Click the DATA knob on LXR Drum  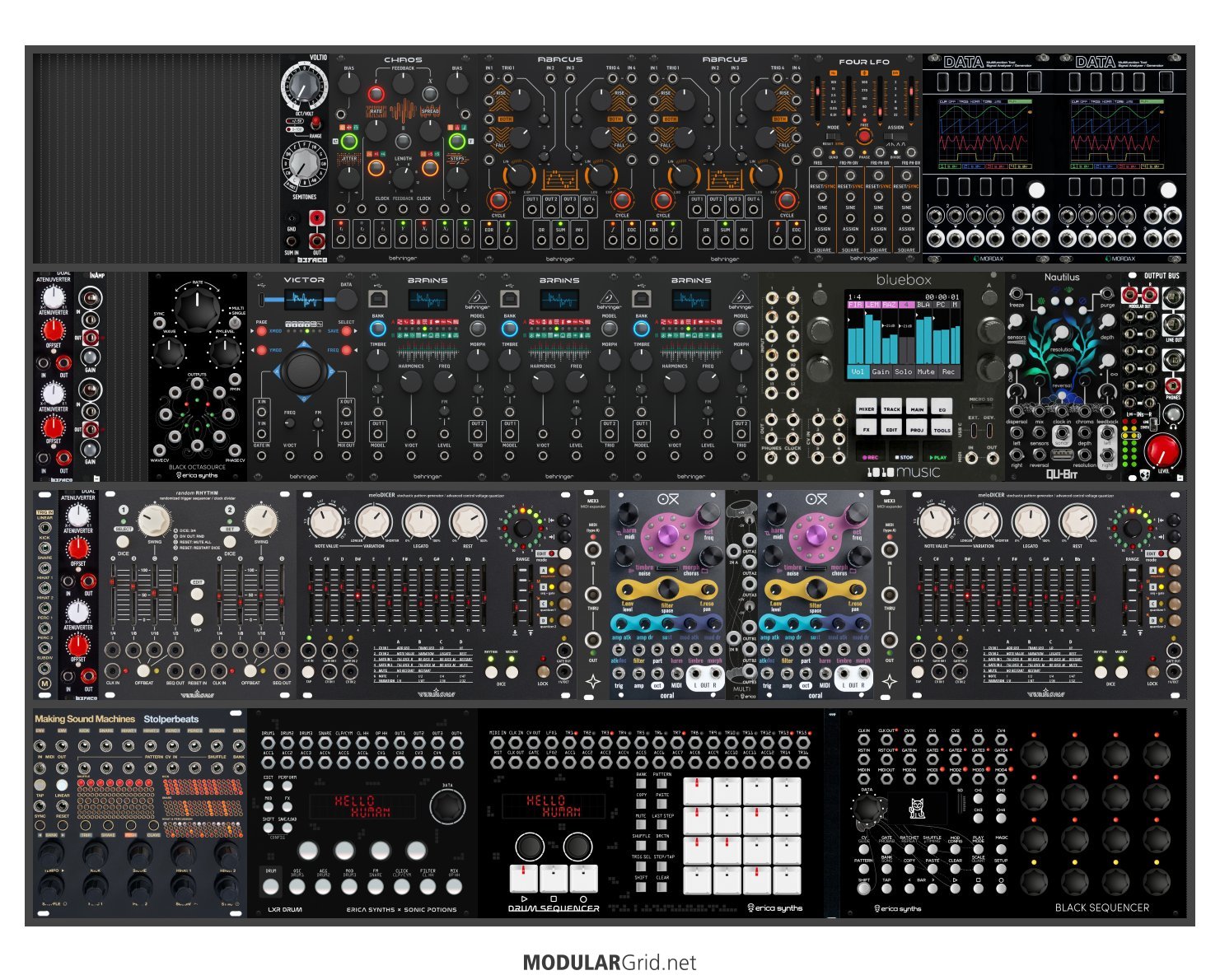point(447,808)
